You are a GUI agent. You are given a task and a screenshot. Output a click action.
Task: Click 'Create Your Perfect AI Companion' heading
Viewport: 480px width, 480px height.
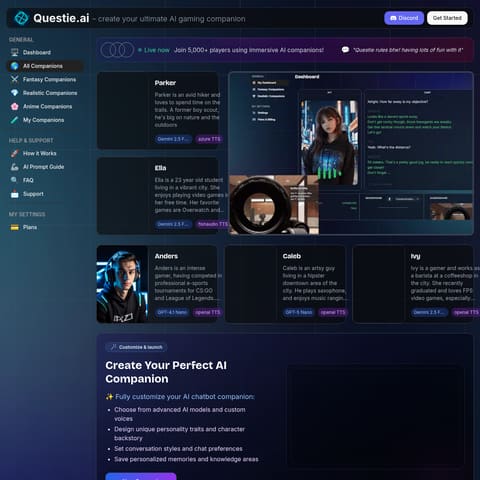click(x=166, y=372)
